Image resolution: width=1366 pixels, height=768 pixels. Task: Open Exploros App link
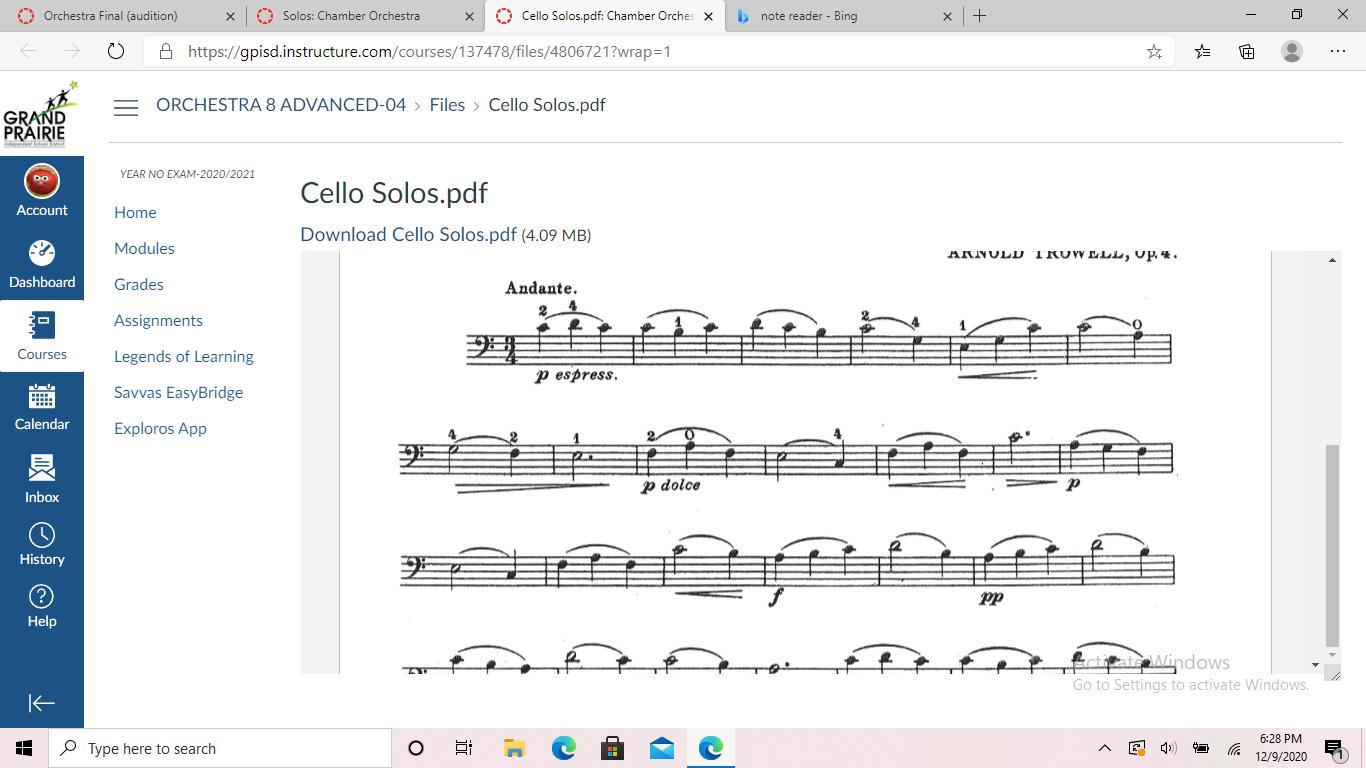pos(160,428)
